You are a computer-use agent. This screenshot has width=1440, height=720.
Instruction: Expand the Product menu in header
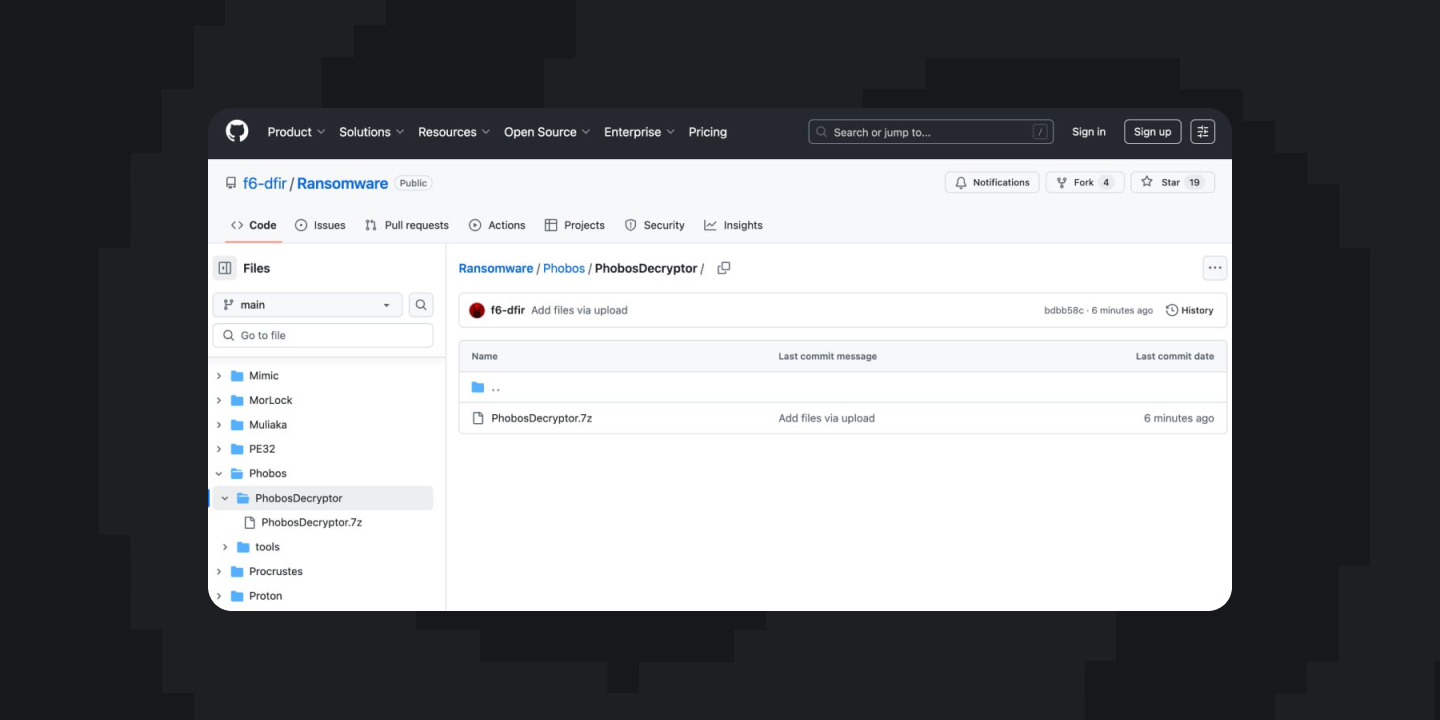click(x=296, y=132)
